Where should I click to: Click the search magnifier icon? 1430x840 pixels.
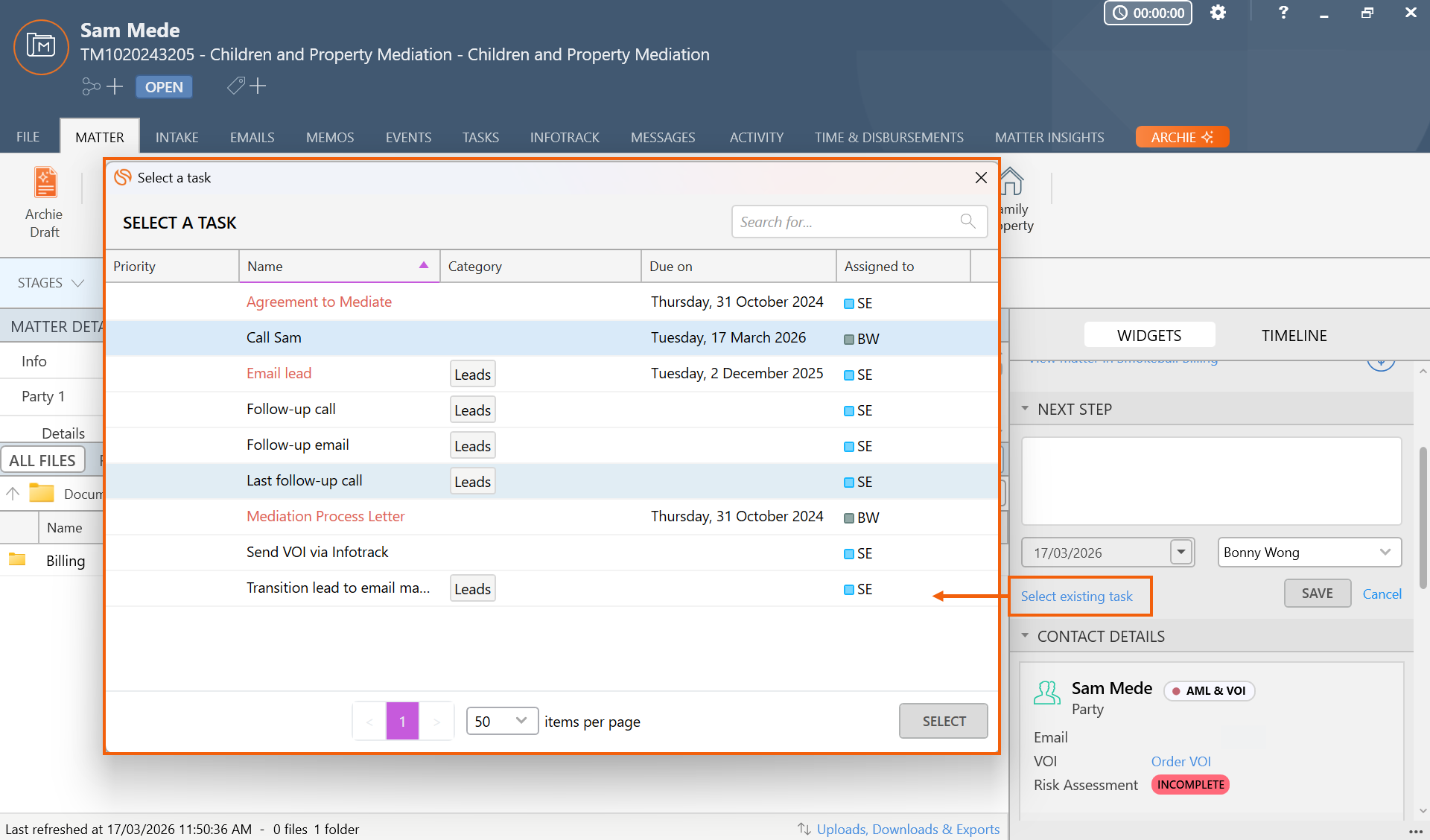967,221
